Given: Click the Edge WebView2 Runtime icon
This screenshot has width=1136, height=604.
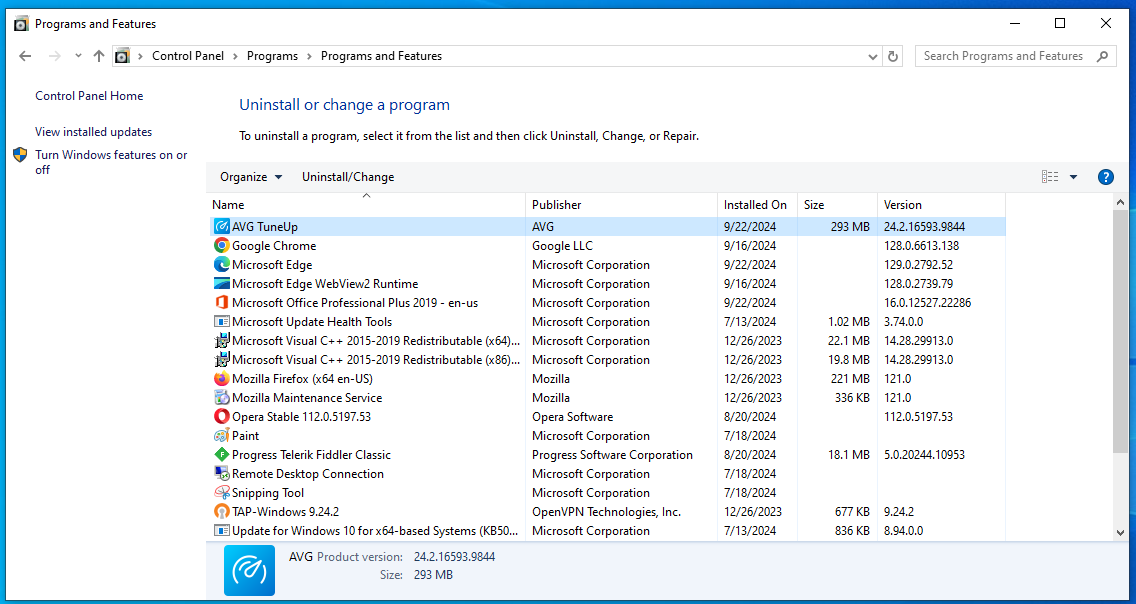Looking at the screenshot, I should pyautogui.click(x=222, y=283).
